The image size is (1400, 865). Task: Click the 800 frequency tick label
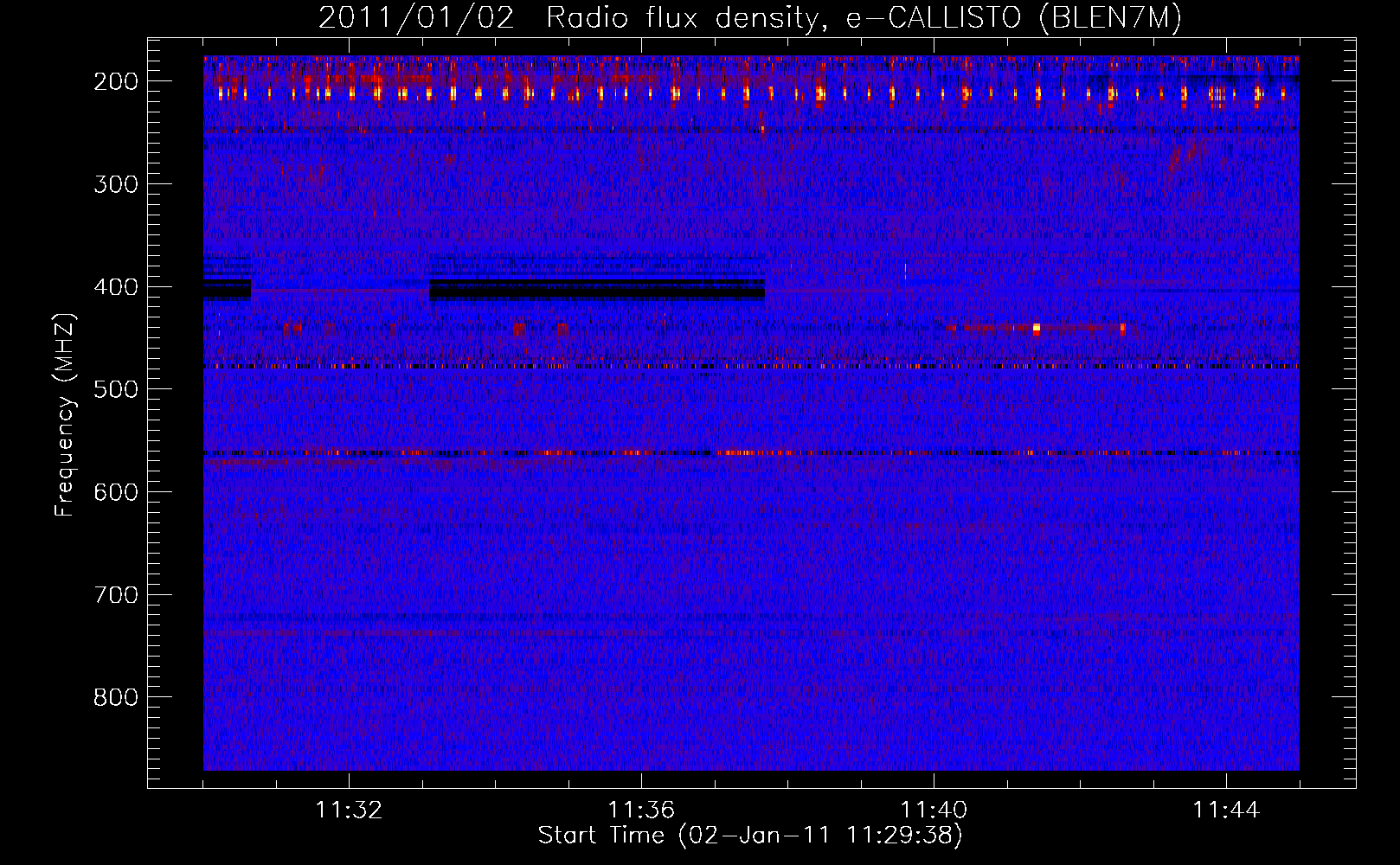click(115, 697)
